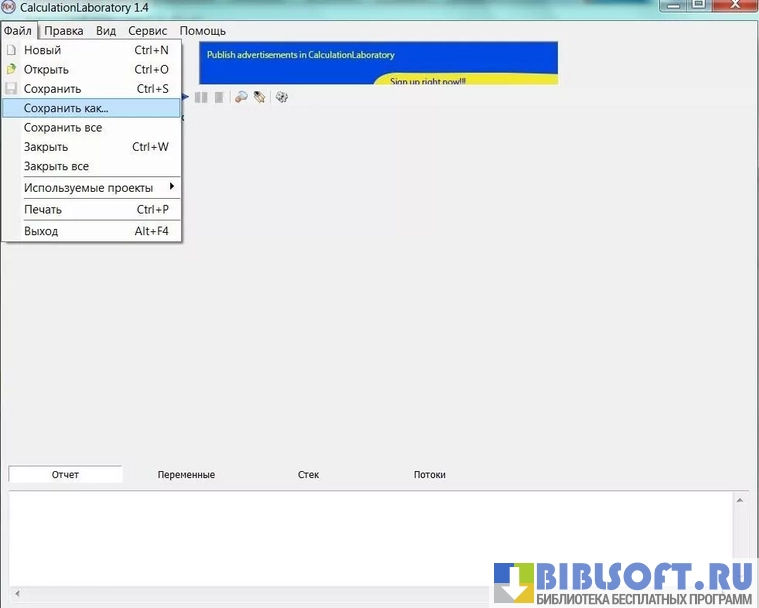Choose Сохранить как... from the menu

[66, 108]
